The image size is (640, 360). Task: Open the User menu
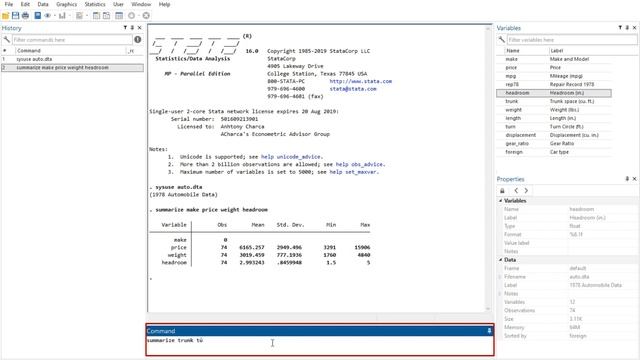pos(118,4)
